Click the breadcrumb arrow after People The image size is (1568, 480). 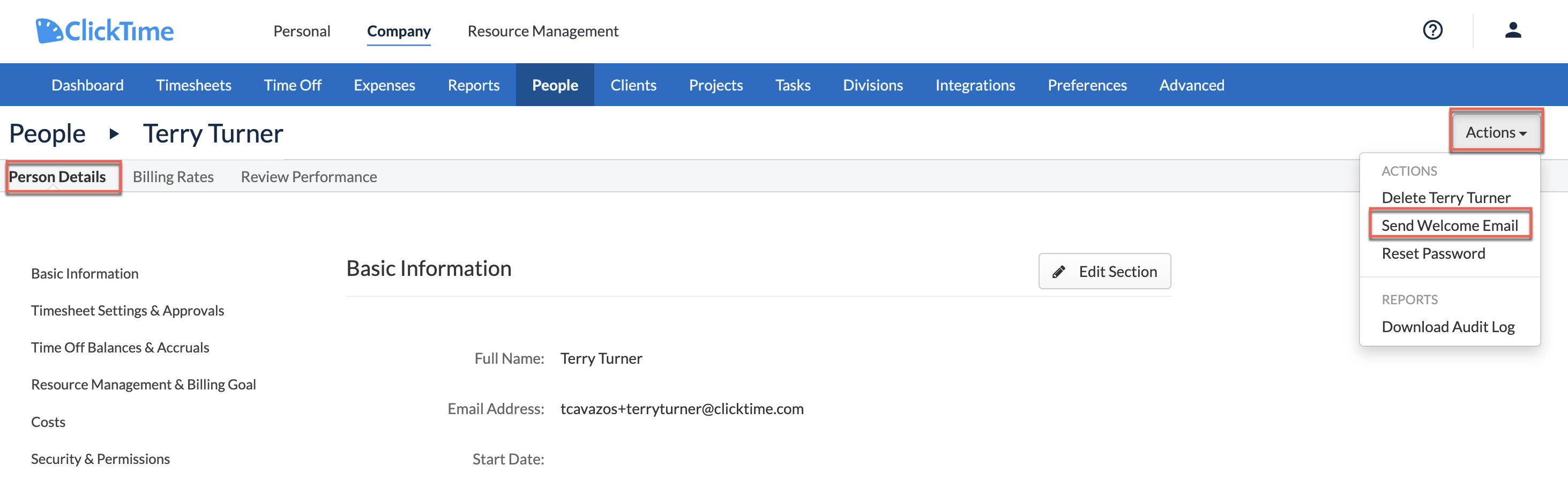pyautogui.click(x=114, y=133)
